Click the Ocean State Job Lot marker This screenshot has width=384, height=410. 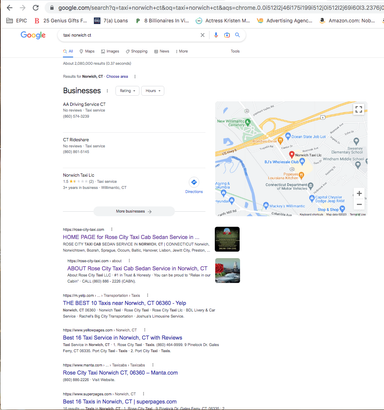[288, 136]
